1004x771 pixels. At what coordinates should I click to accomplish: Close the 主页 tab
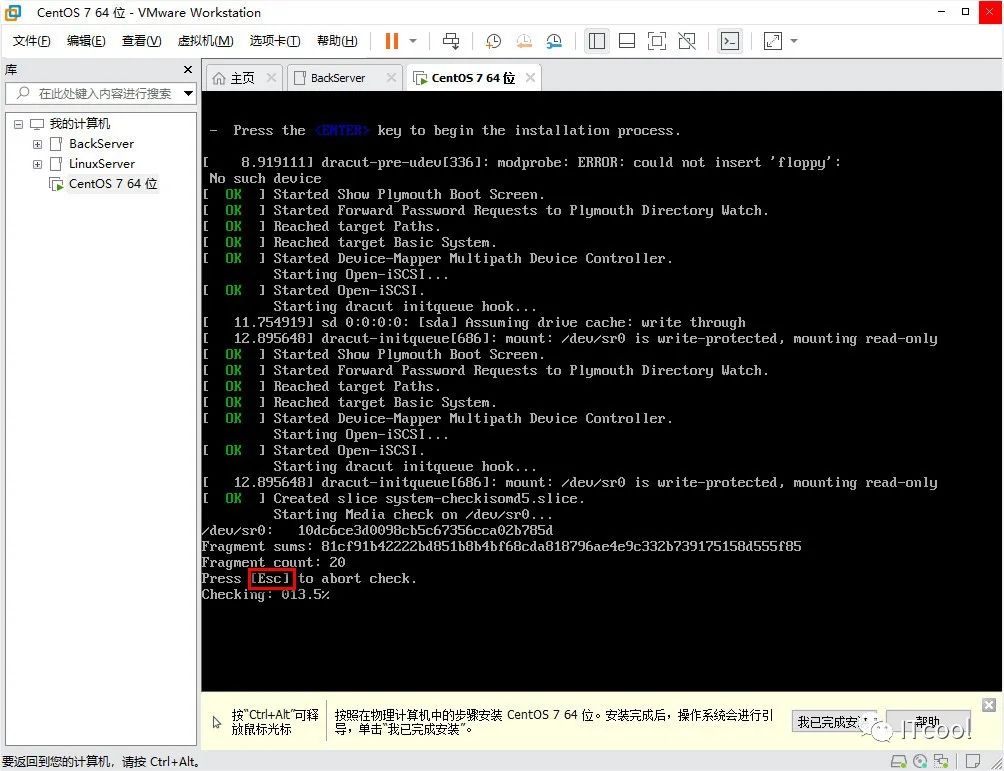click(271, 77)
